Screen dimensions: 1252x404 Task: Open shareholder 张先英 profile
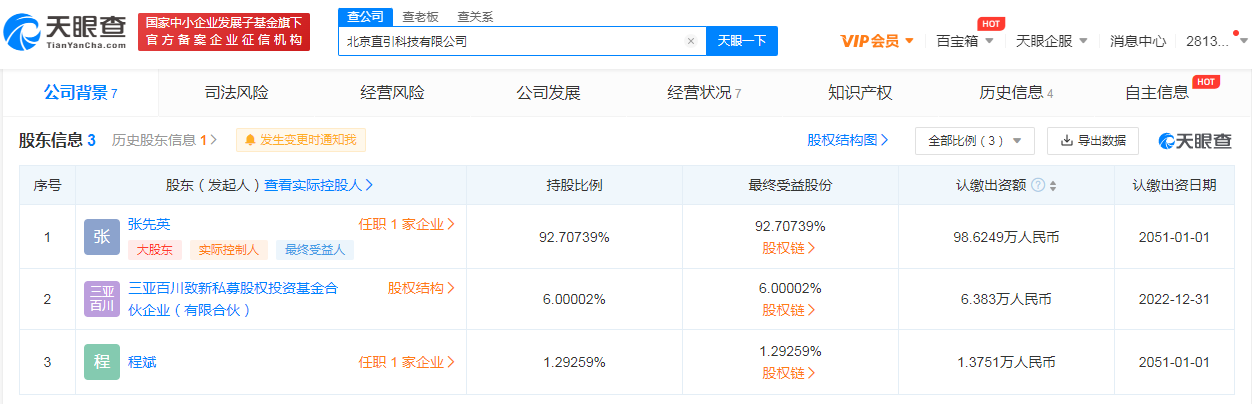[149, 224]
